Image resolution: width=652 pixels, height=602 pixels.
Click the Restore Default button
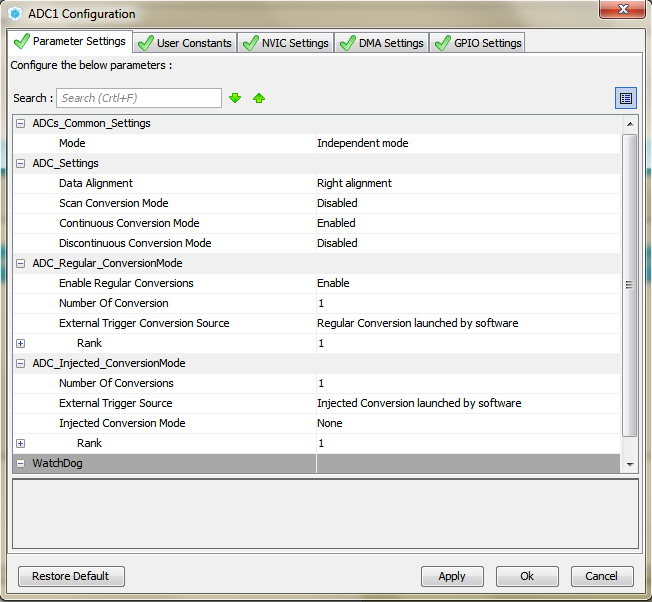coord(71,576)
